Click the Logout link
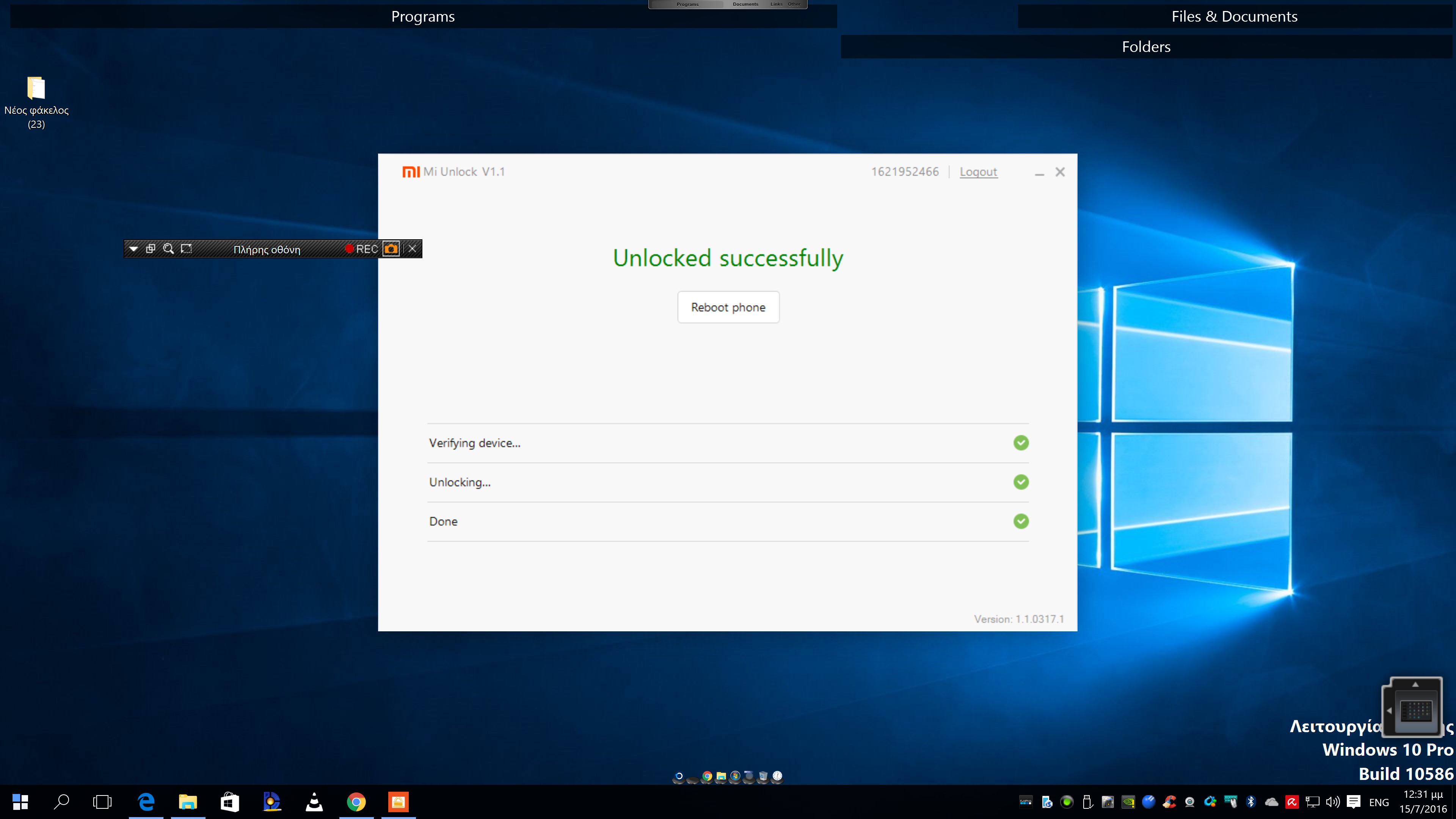This screenshot has height=819, width=1456. 978,172
